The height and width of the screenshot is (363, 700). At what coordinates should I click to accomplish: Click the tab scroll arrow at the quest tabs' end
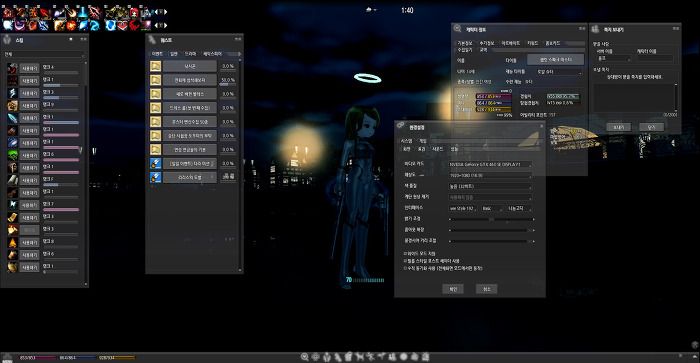click(239, 54)
